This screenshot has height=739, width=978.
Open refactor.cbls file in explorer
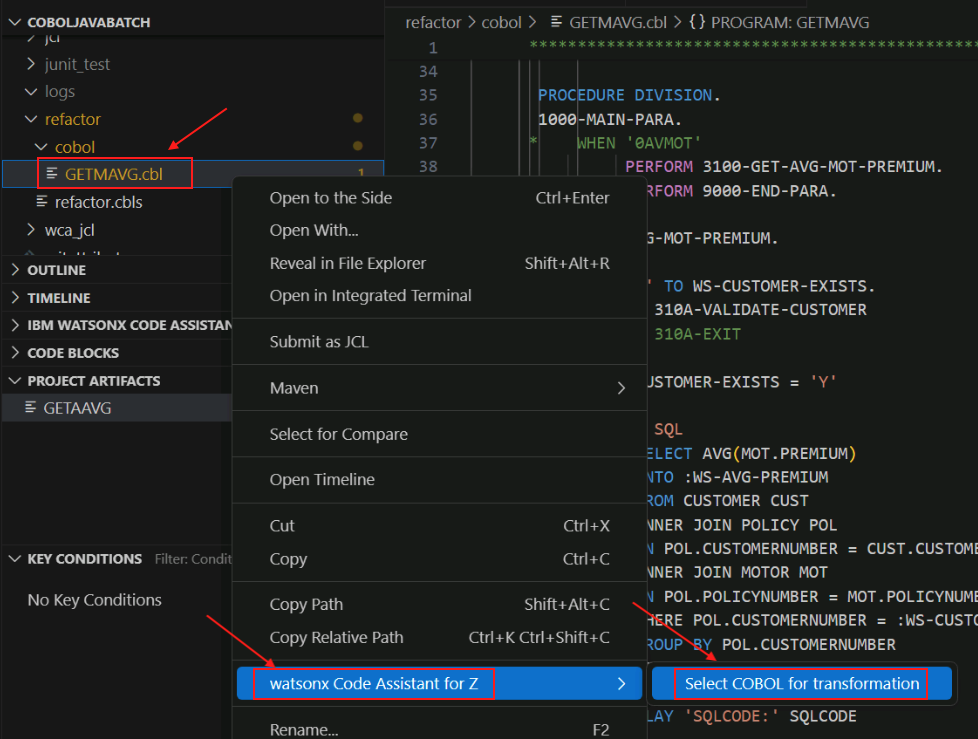coord(99,203)
